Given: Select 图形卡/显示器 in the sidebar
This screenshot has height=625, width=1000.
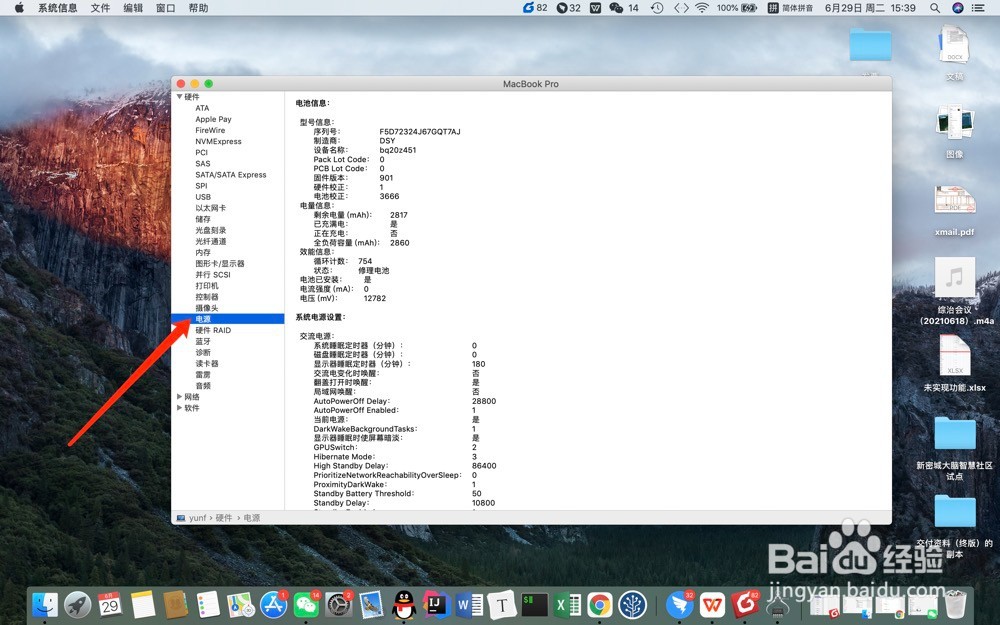Looking at the screenshot, I should 219,263.
